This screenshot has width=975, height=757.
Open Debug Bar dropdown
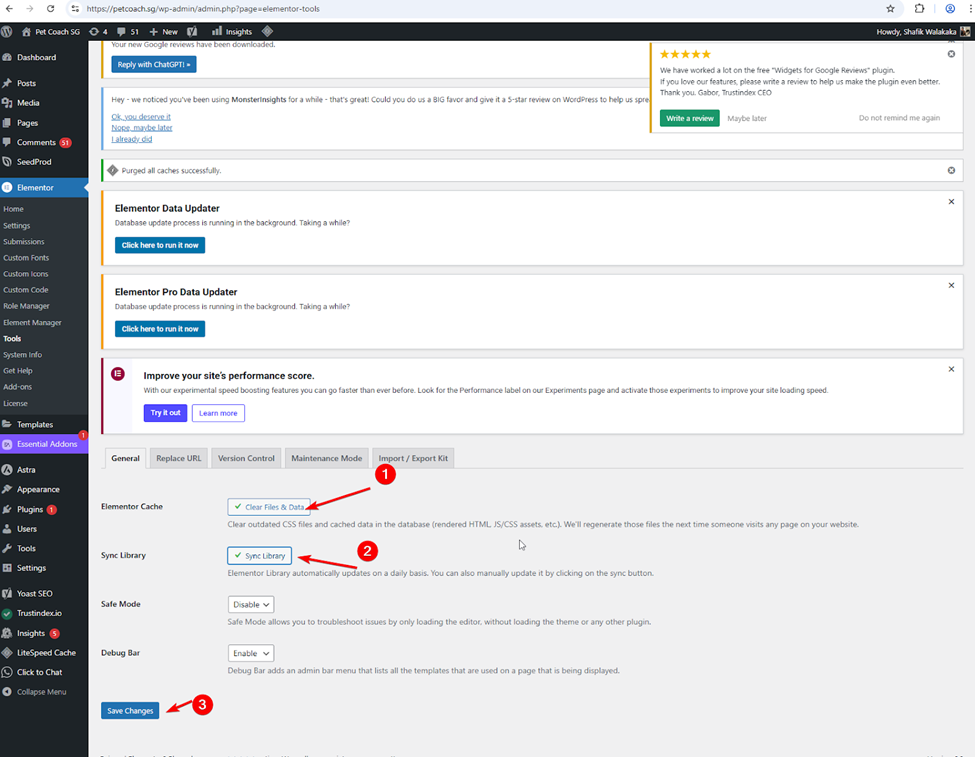[251, 653]
